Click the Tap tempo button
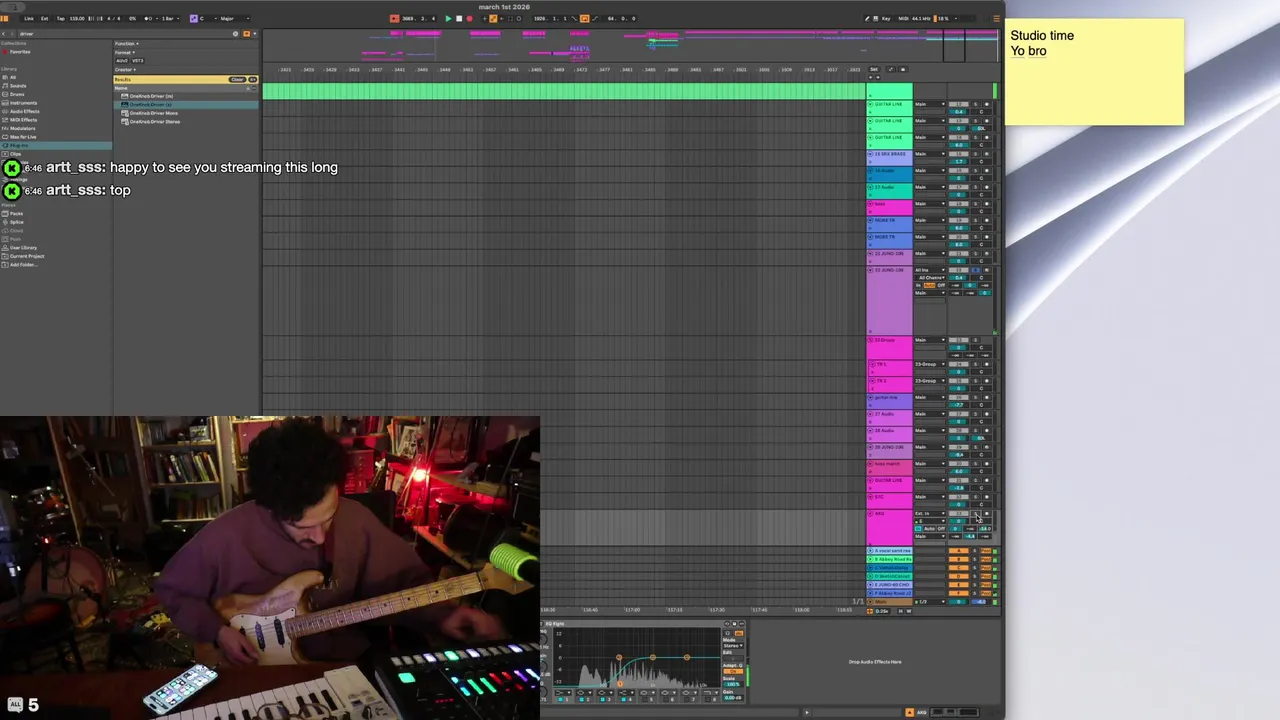Screen dimensions: 1280x720 pos(60,18)
